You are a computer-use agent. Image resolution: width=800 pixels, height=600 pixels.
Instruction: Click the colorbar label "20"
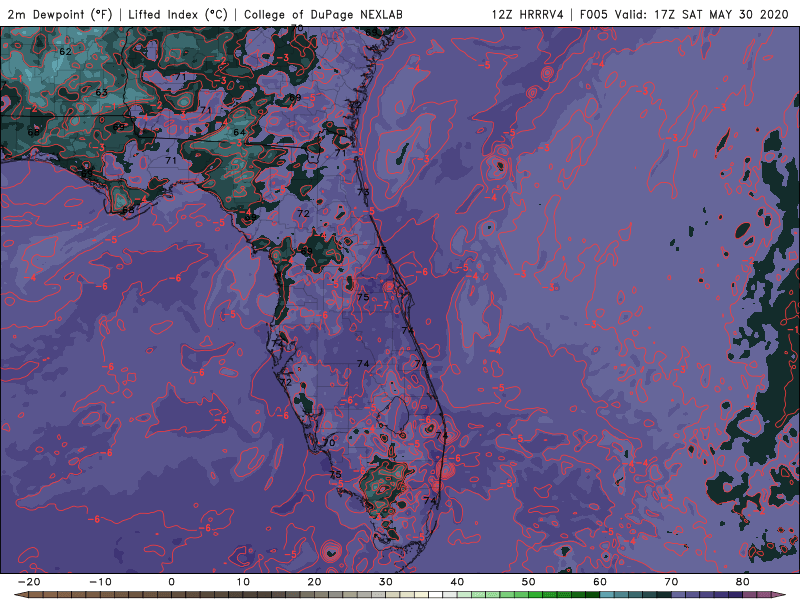314,582
